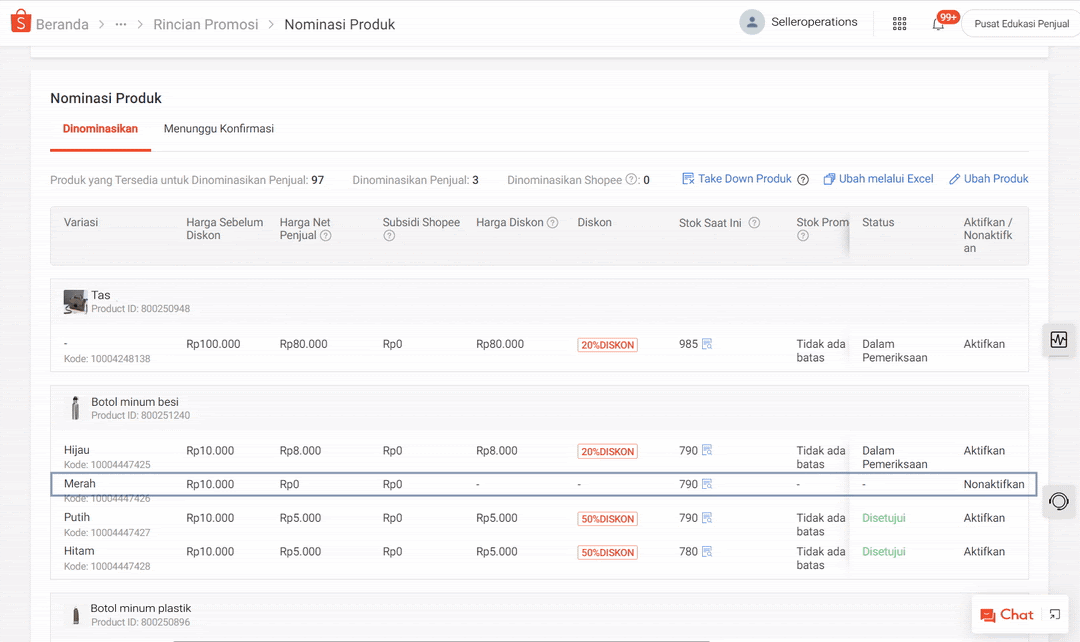This screenshot has width=1080, height=642.
Task: Click stock detail icon for Hitam variation
Action: (707, 551)
